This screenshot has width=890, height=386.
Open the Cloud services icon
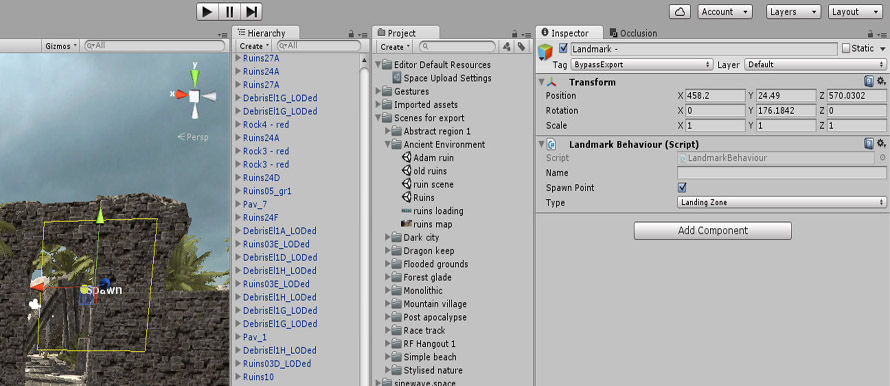click(x=679, y=11)
